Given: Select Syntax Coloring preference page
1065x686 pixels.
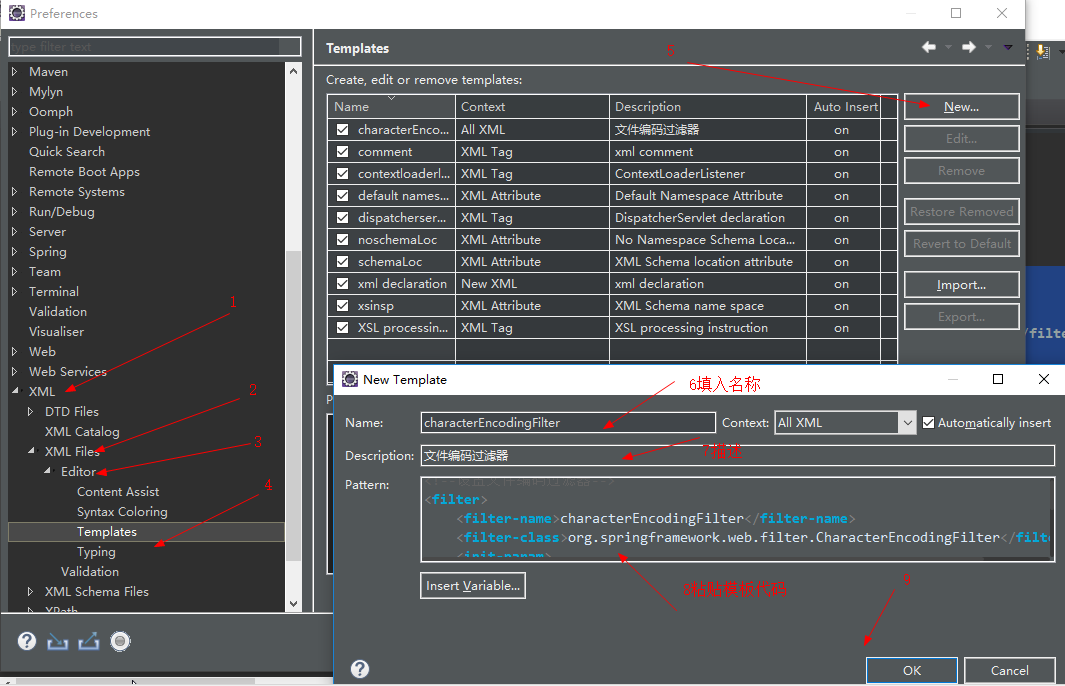Looking at the screenshot, I should 122,511.
